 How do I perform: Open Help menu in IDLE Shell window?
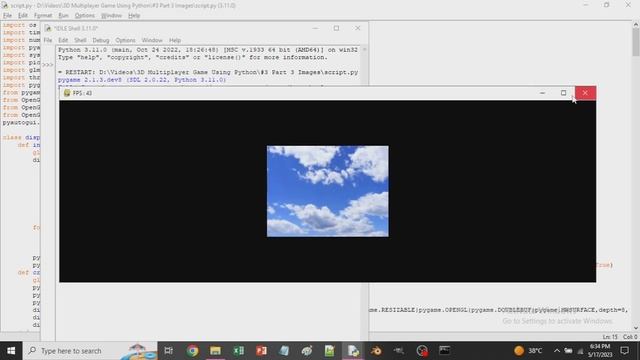[175, 40]
